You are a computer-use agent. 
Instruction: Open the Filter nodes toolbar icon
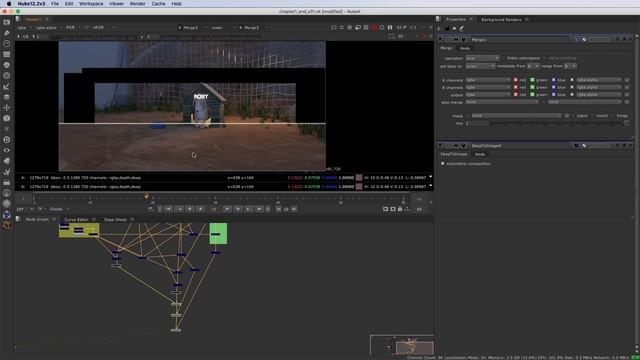pyautogui.click(x=7, y=76)
